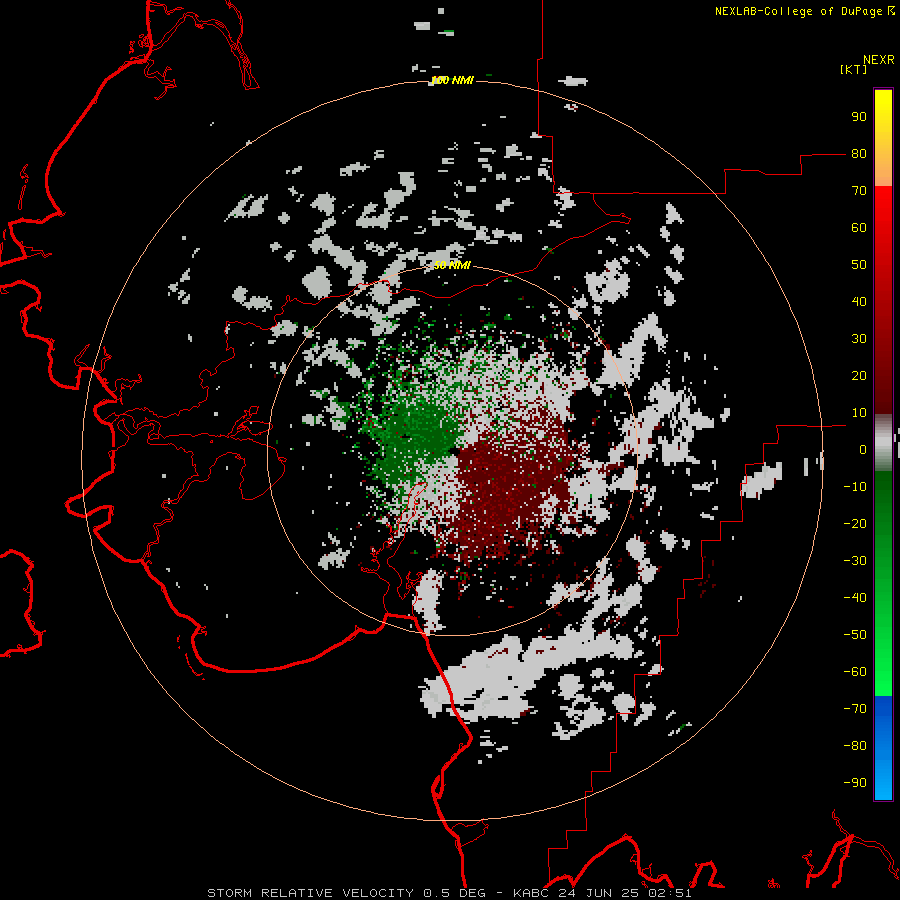
Task: Click the STORM RELATIVE VELOCITY caption text
Action: [310, 893]
